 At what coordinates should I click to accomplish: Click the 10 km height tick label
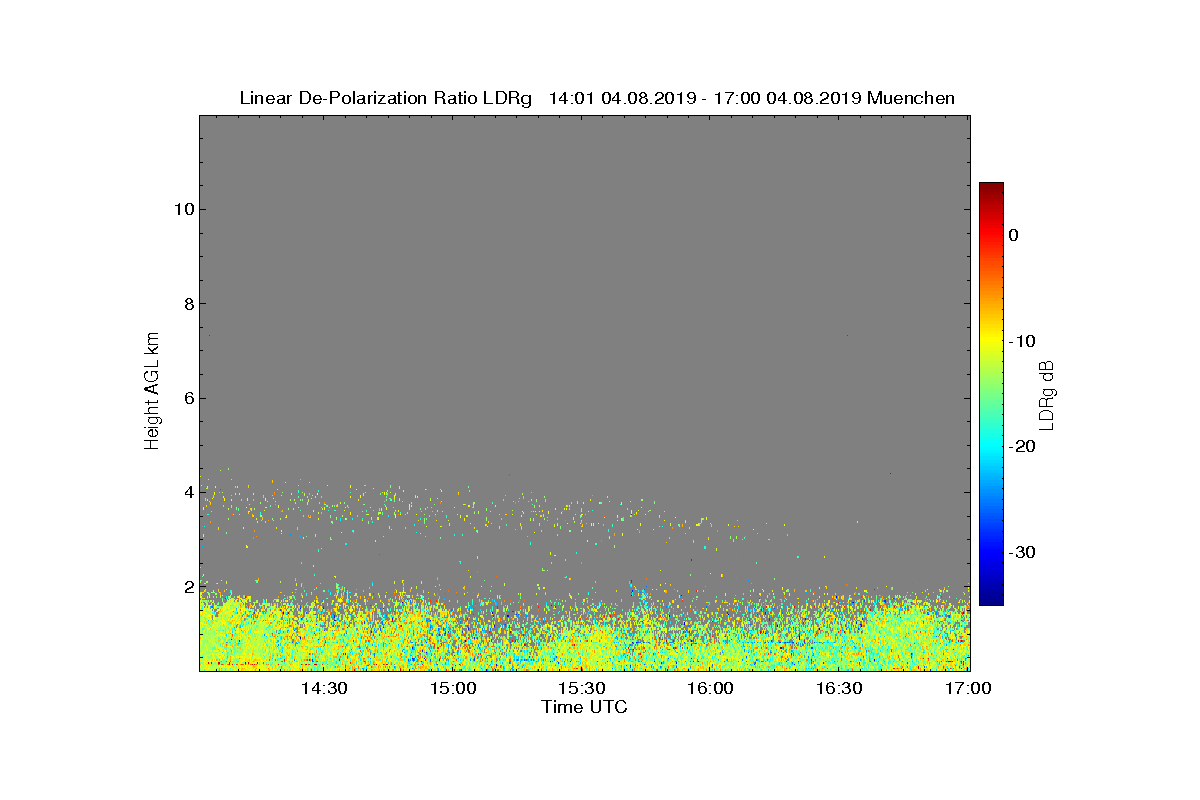pos(183,209)
